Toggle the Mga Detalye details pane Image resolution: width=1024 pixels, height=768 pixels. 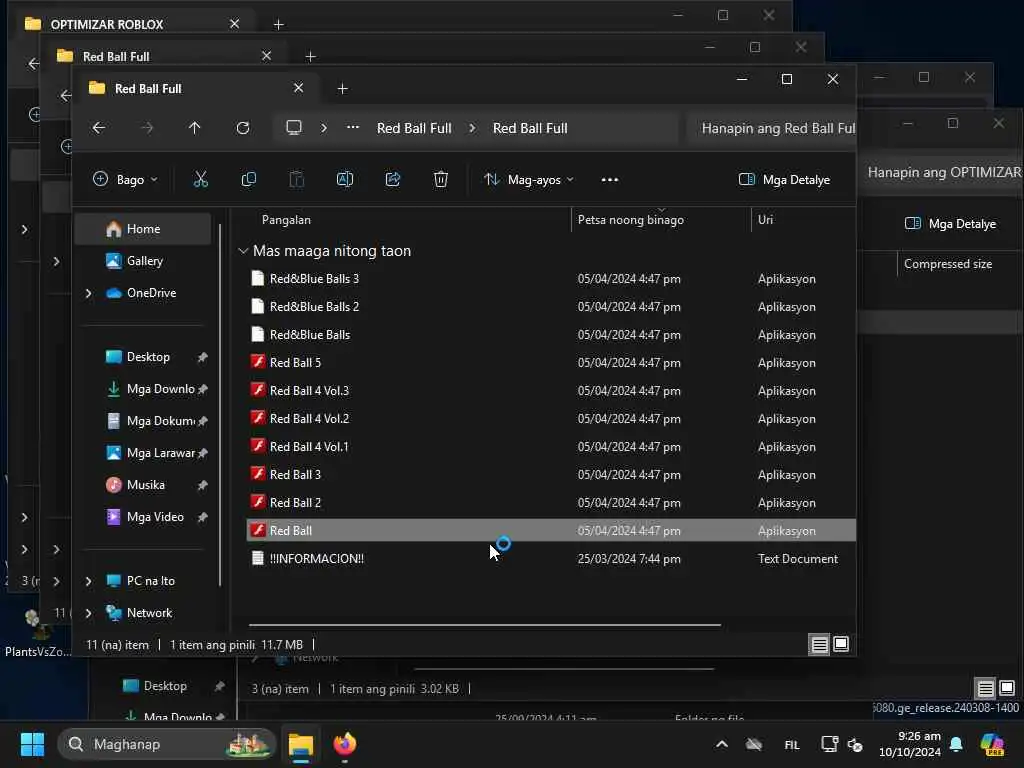pos(784,180)
